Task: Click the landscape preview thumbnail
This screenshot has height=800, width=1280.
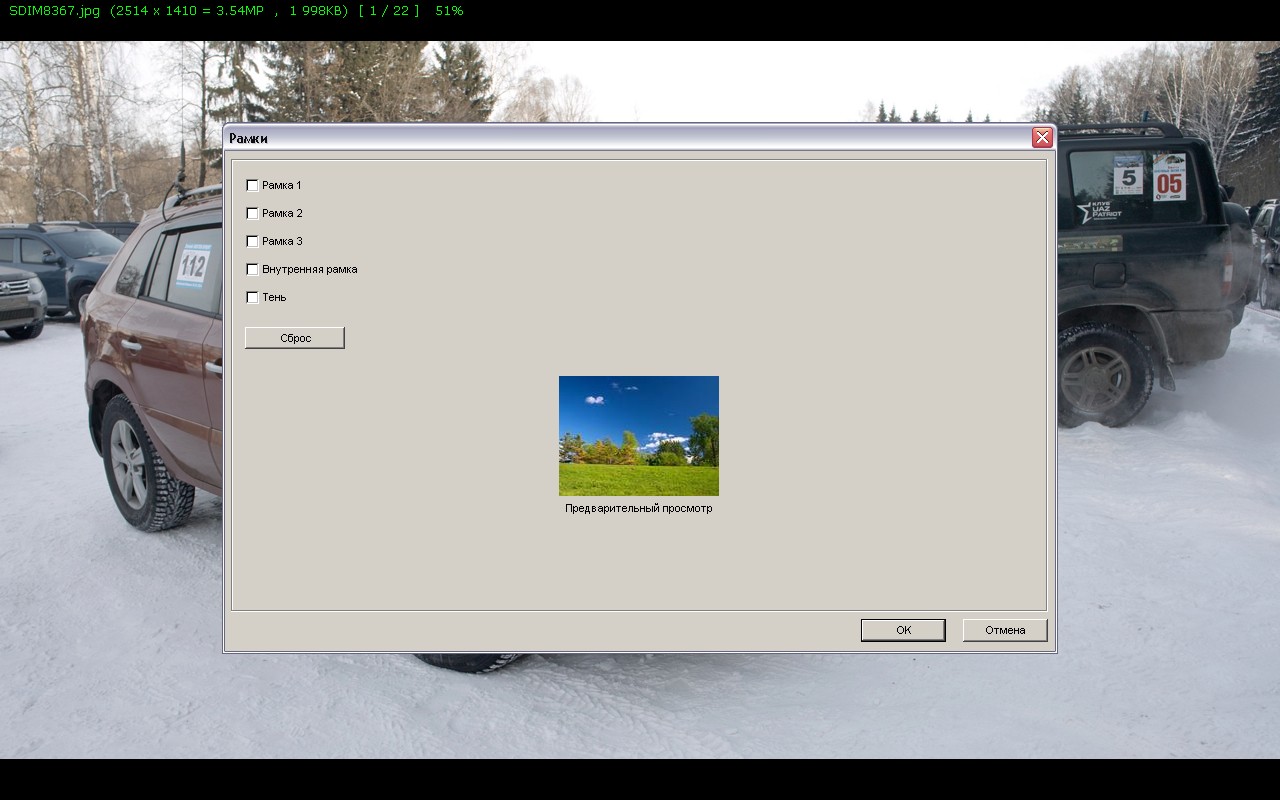Action: point(638,436)
